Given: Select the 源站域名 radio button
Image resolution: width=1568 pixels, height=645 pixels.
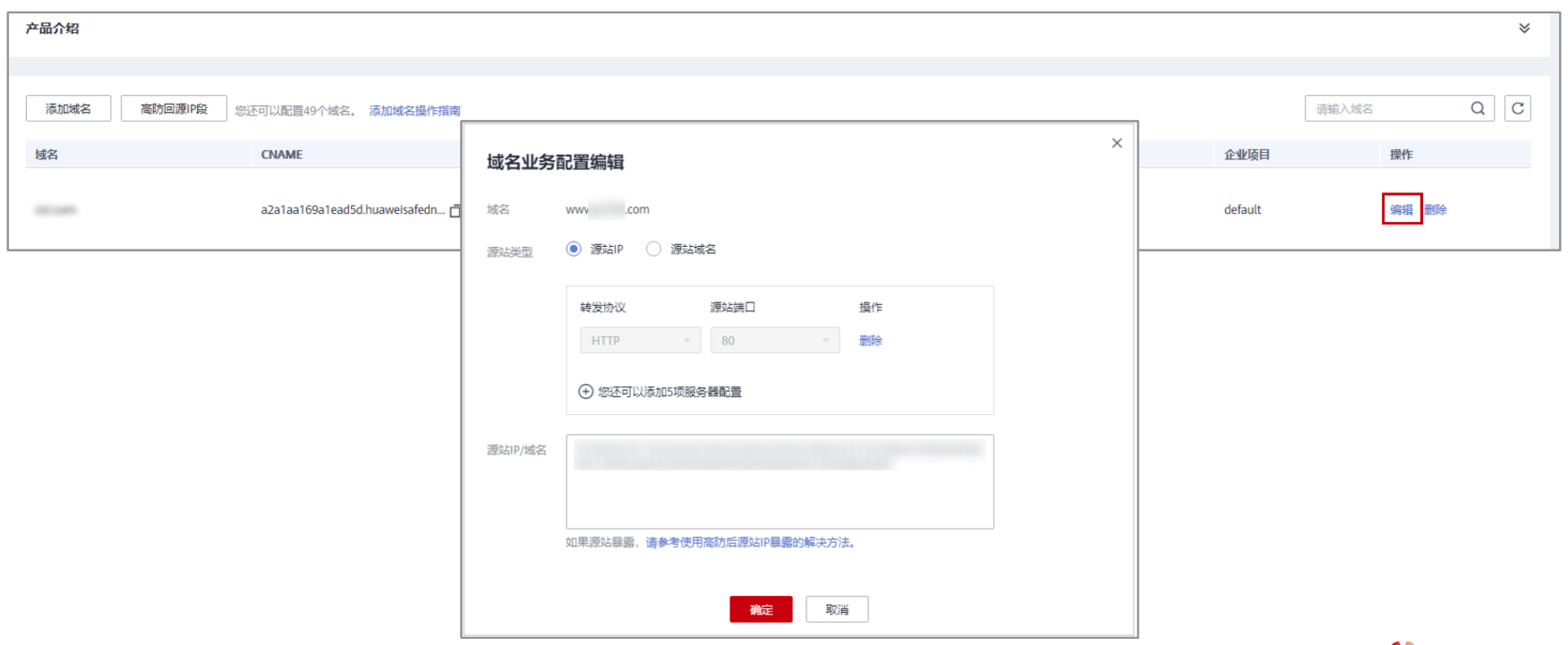Looking at the screenshot, I should (653, 249).
